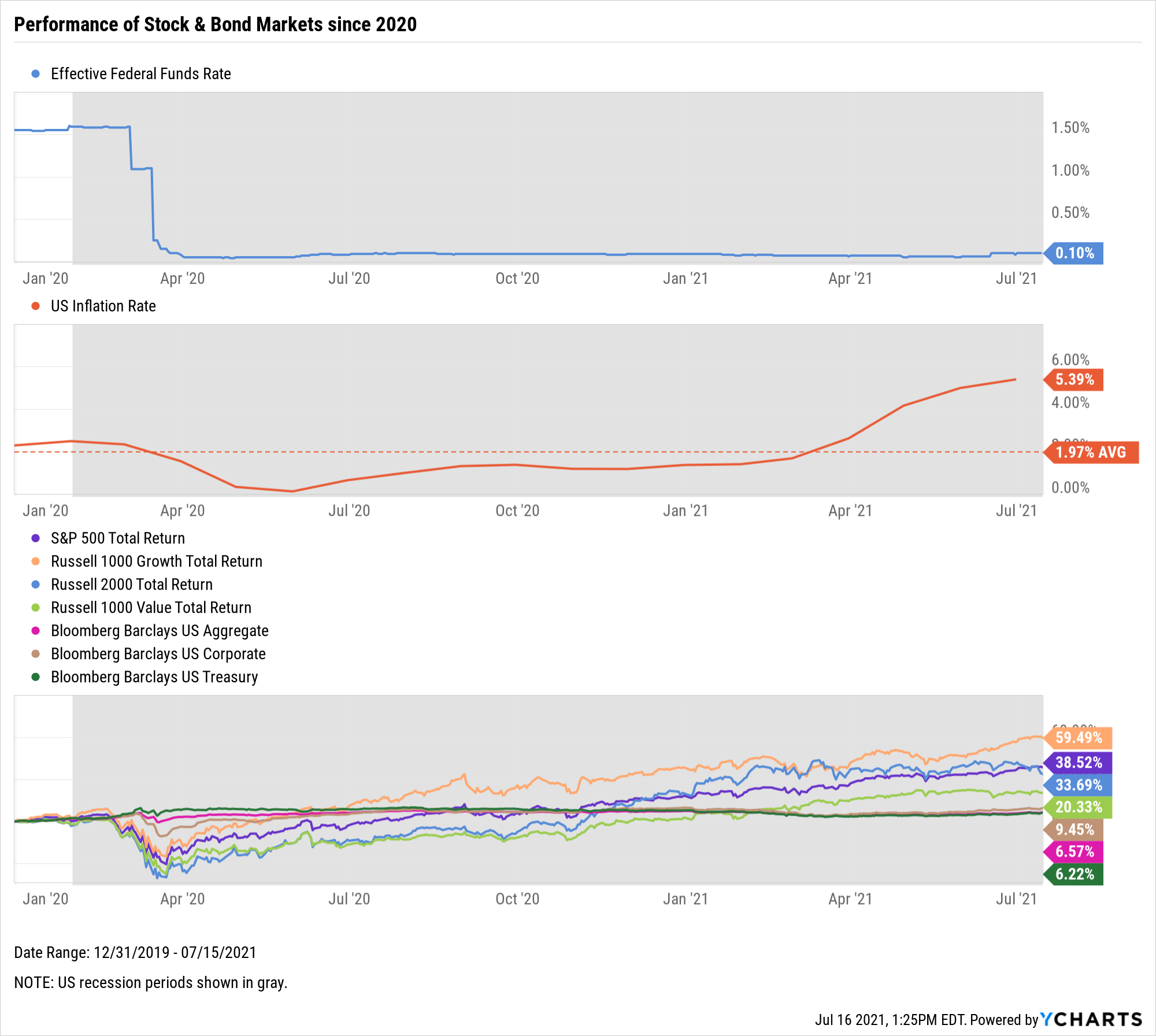Click the 20.33% Russell Value return tag
Screen dimensions: 1156x1036
point(1078,808)
